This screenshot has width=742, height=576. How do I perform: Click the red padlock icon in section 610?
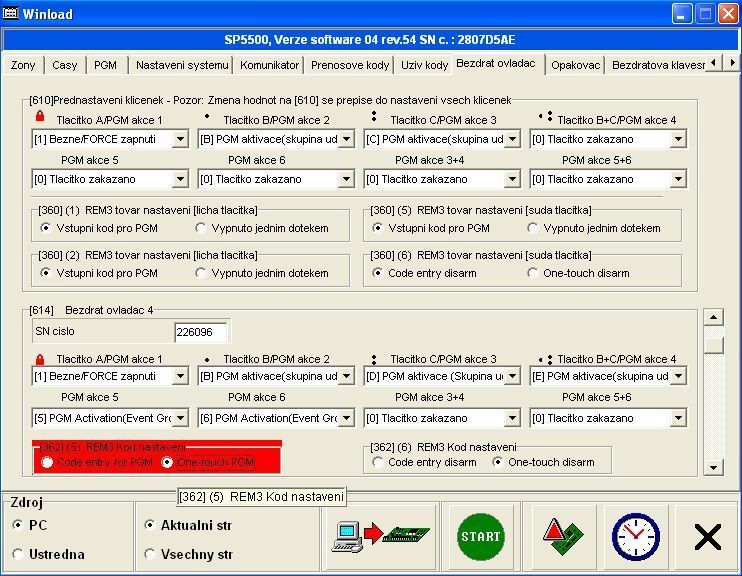[x=39, y=119]
